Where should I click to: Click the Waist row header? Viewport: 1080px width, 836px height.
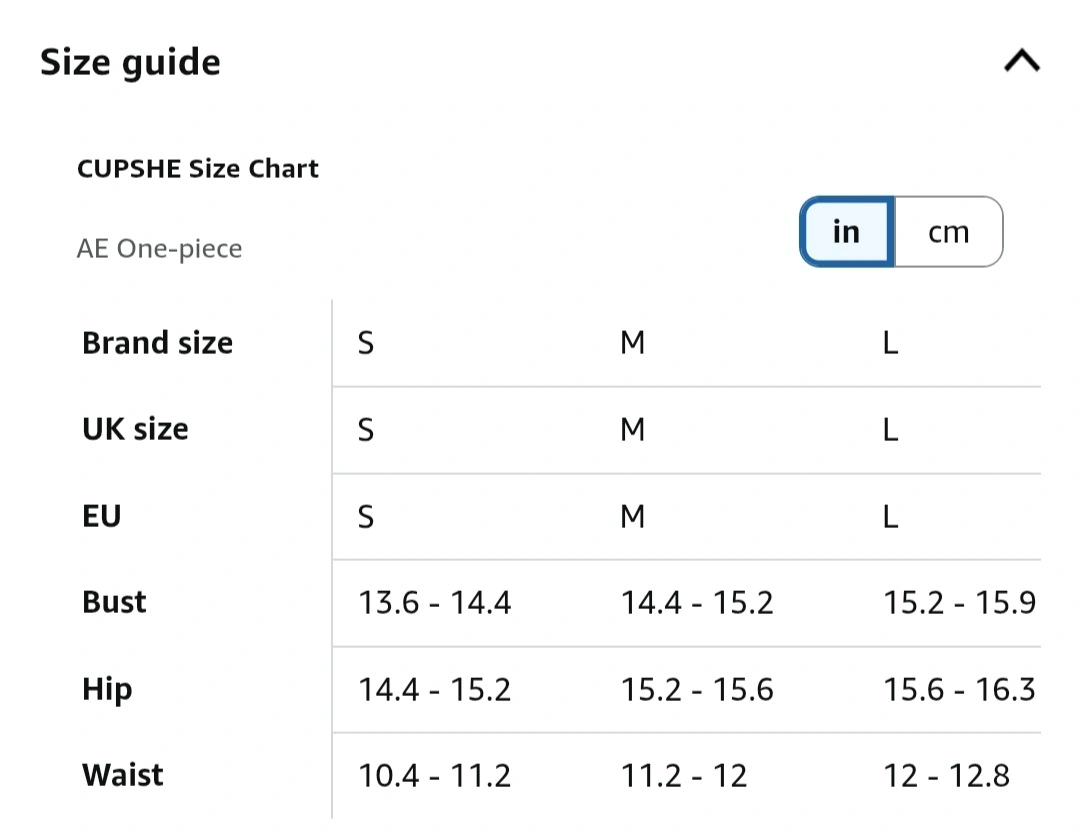[123, 775]
